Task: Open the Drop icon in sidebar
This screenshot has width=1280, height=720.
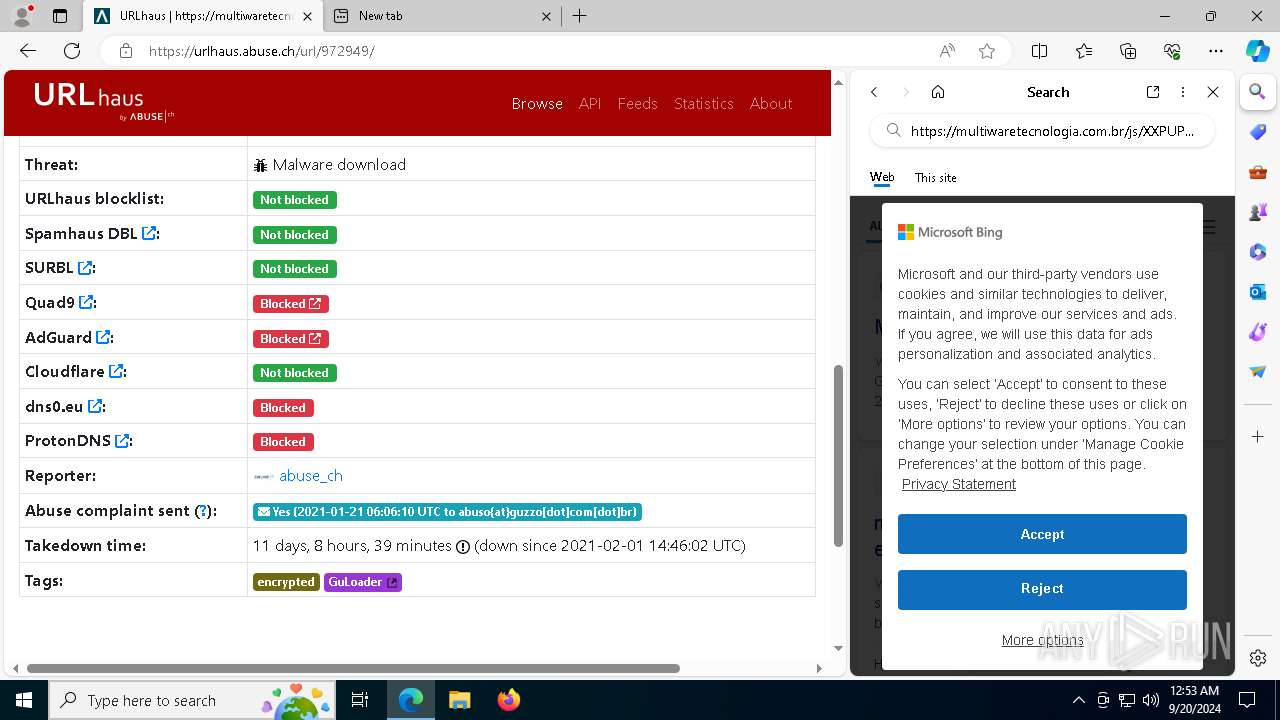Action: (x=1258, y=372)
